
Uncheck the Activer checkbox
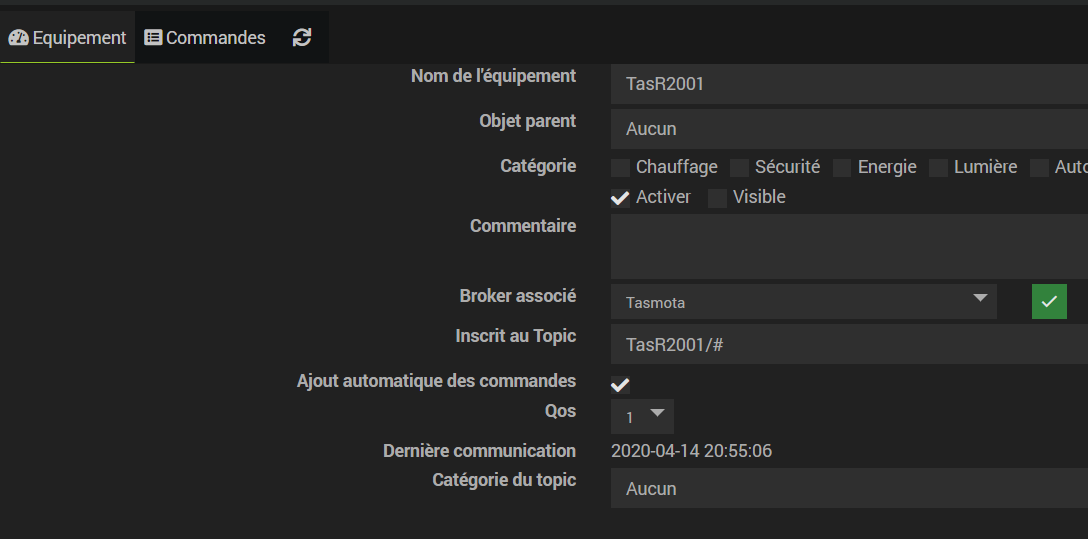(x=621, y=198)
